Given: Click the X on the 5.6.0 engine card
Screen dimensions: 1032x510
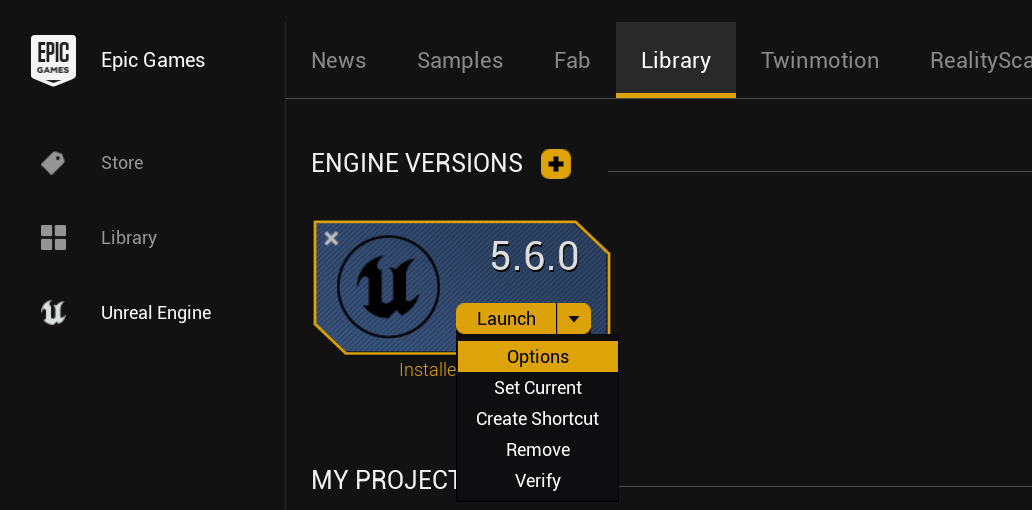Looking at the screenshot, I should (332, 238).
